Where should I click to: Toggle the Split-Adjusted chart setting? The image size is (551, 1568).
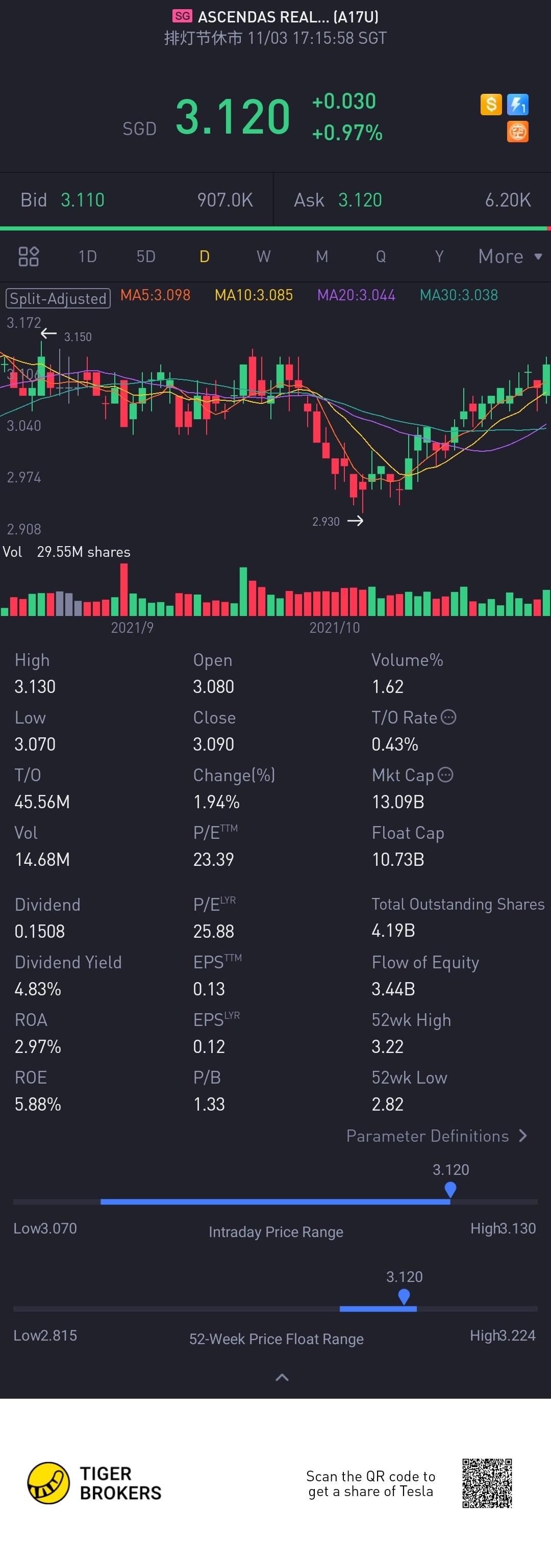58,298
